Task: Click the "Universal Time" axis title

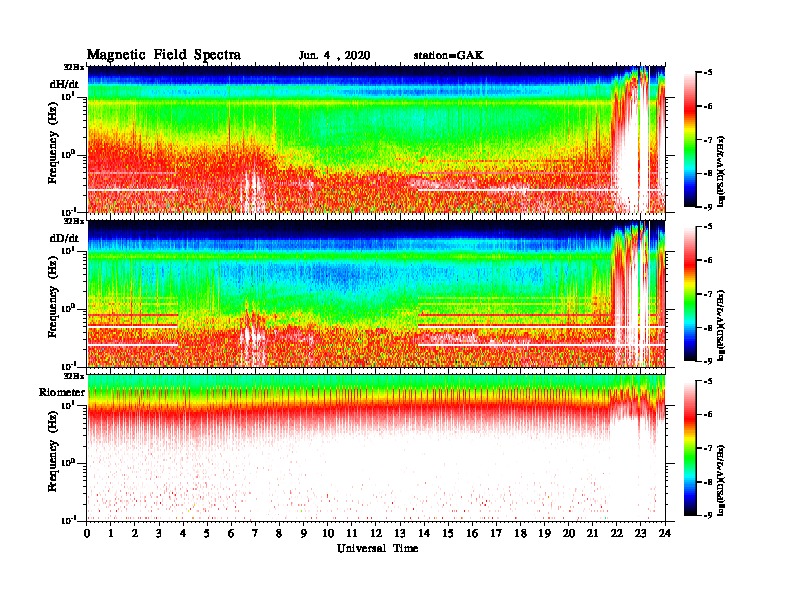Action: click(377, 548)
